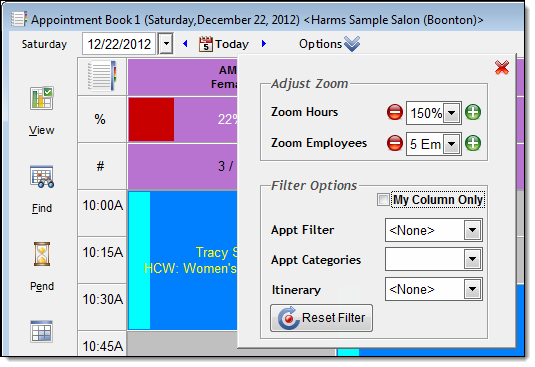Screen dimensions: 535x367
Task: Click the grid calendar icon below Pend
Action: pyautogui.click(x=41, y=331)
